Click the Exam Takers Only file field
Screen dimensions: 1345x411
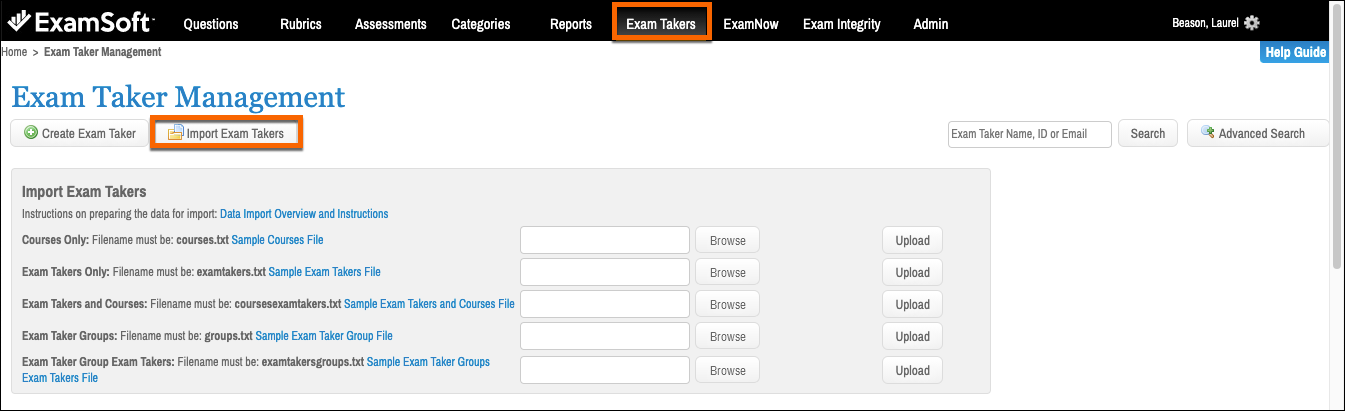pos(605,272)
